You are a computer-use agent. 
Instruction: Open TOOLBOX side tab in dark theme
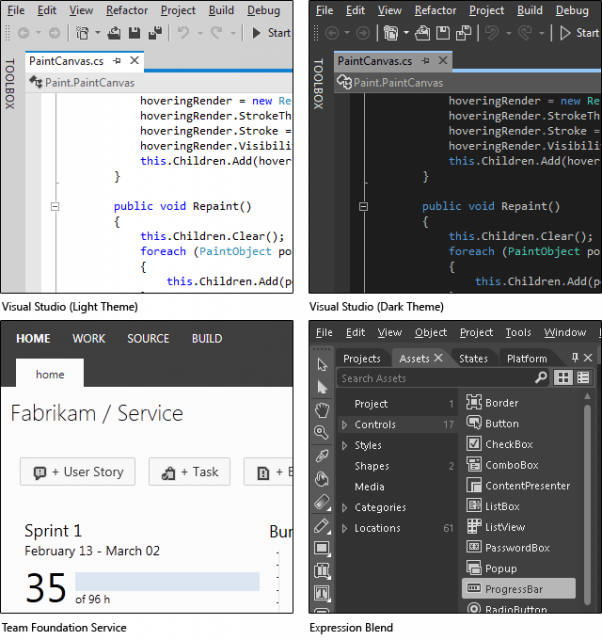318,84
